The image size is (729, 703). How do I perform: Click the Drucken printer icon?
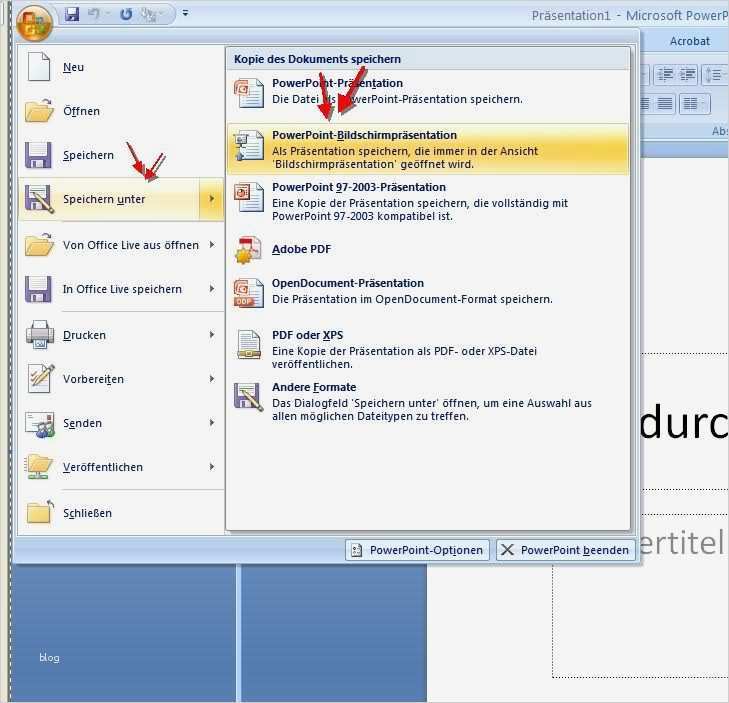pos(40,334)
